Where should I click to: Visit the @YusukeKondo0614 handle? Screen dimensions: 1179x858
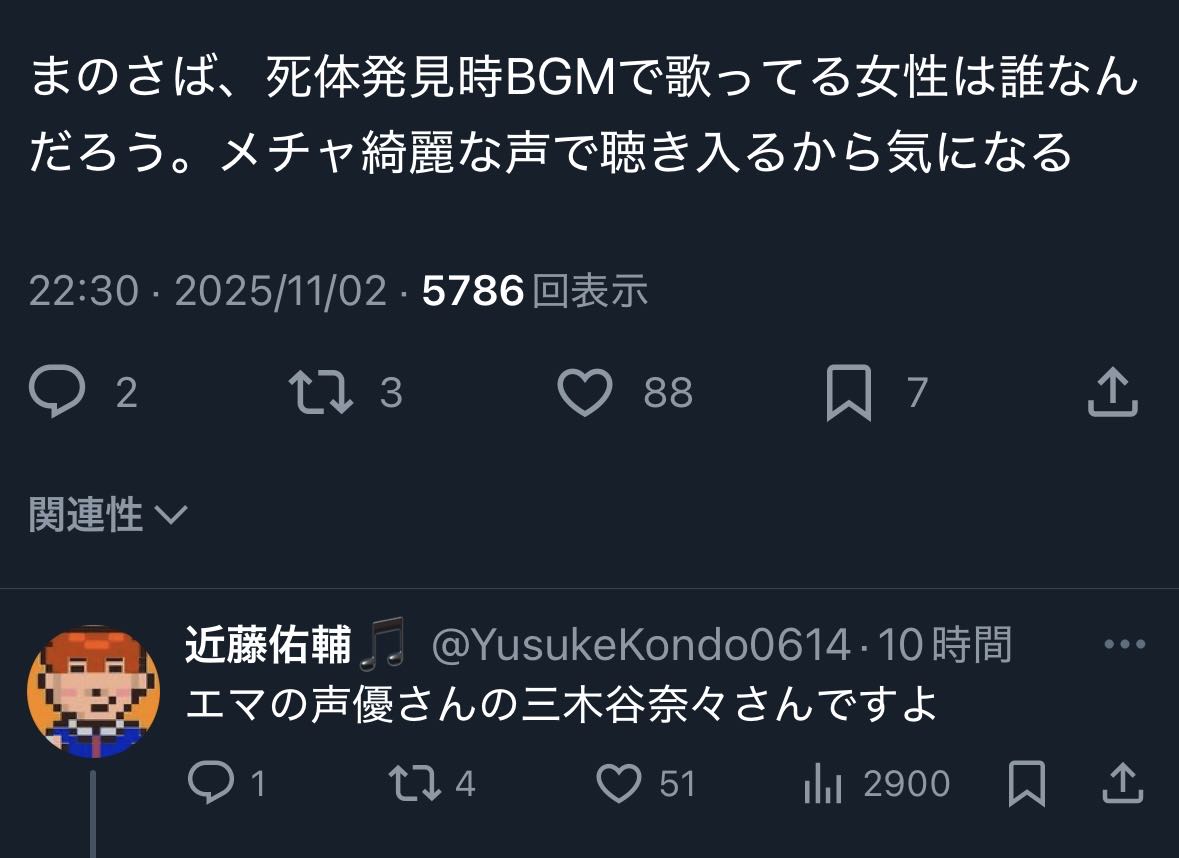pos(641,645)
